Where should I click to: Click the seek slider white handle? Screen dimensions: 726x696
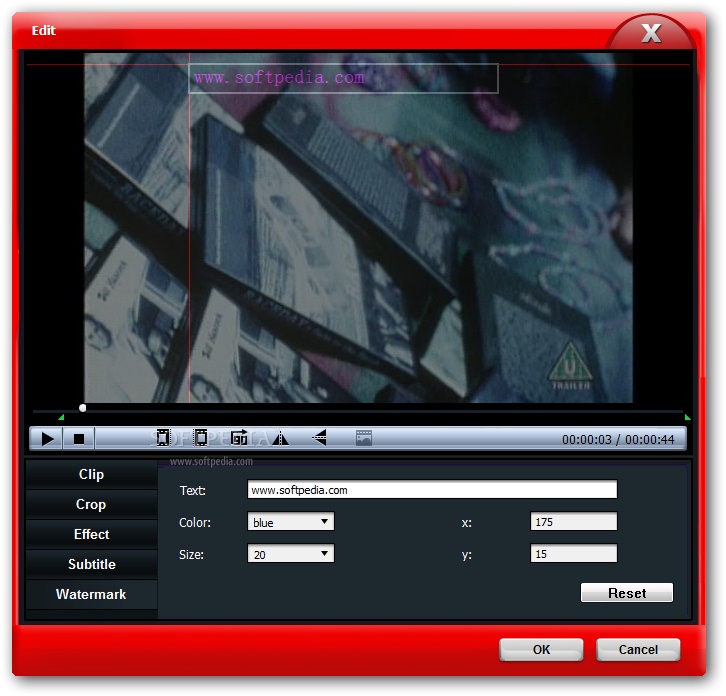tap(82, 408)
